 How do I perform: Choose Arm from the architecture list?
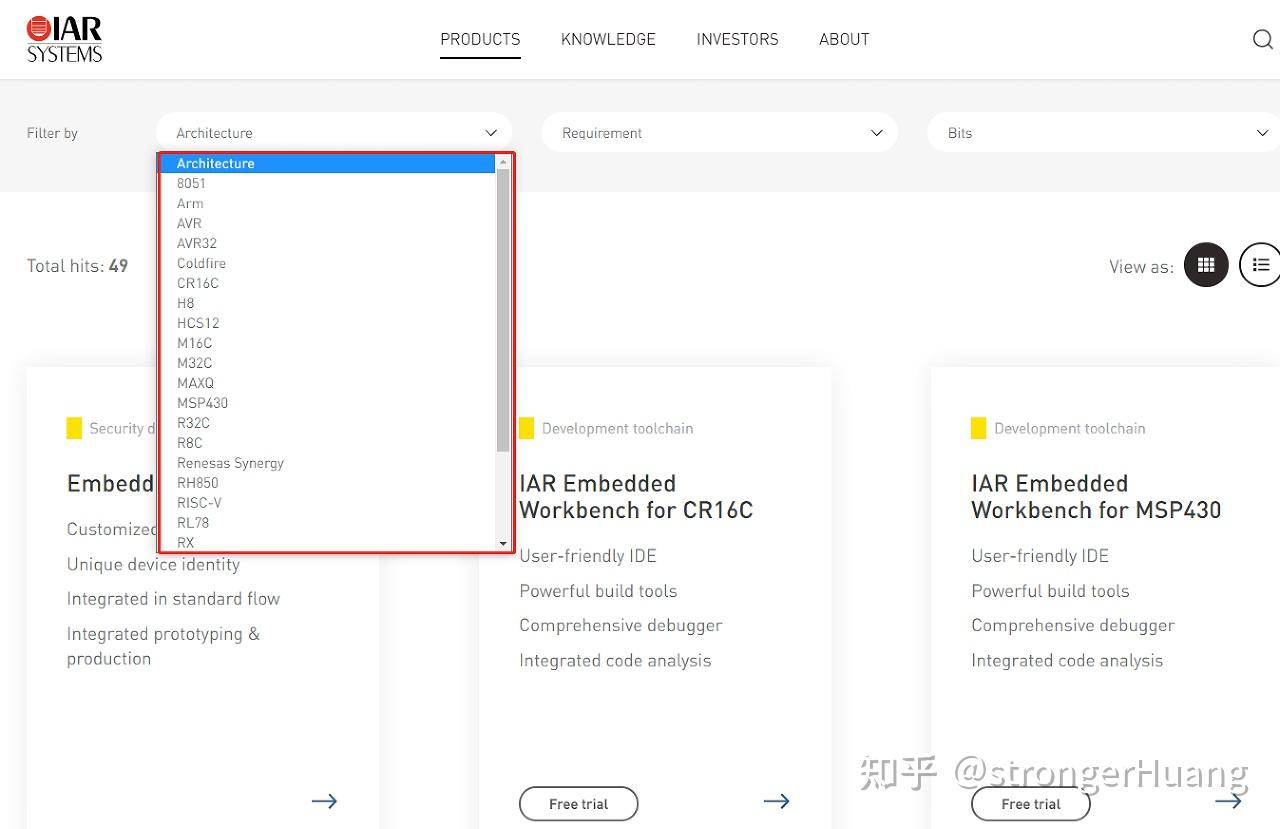pos(328,203)
